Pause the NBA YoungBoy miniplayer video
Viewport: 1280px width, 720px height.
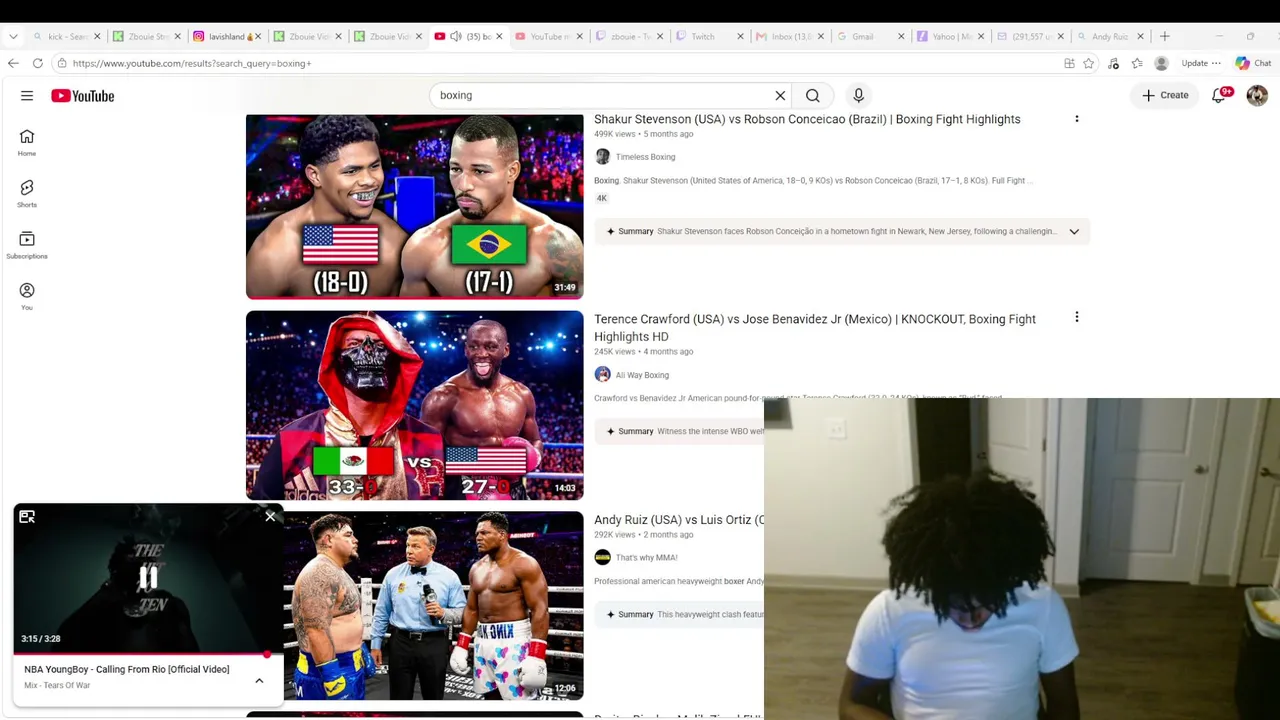(148, 578)
